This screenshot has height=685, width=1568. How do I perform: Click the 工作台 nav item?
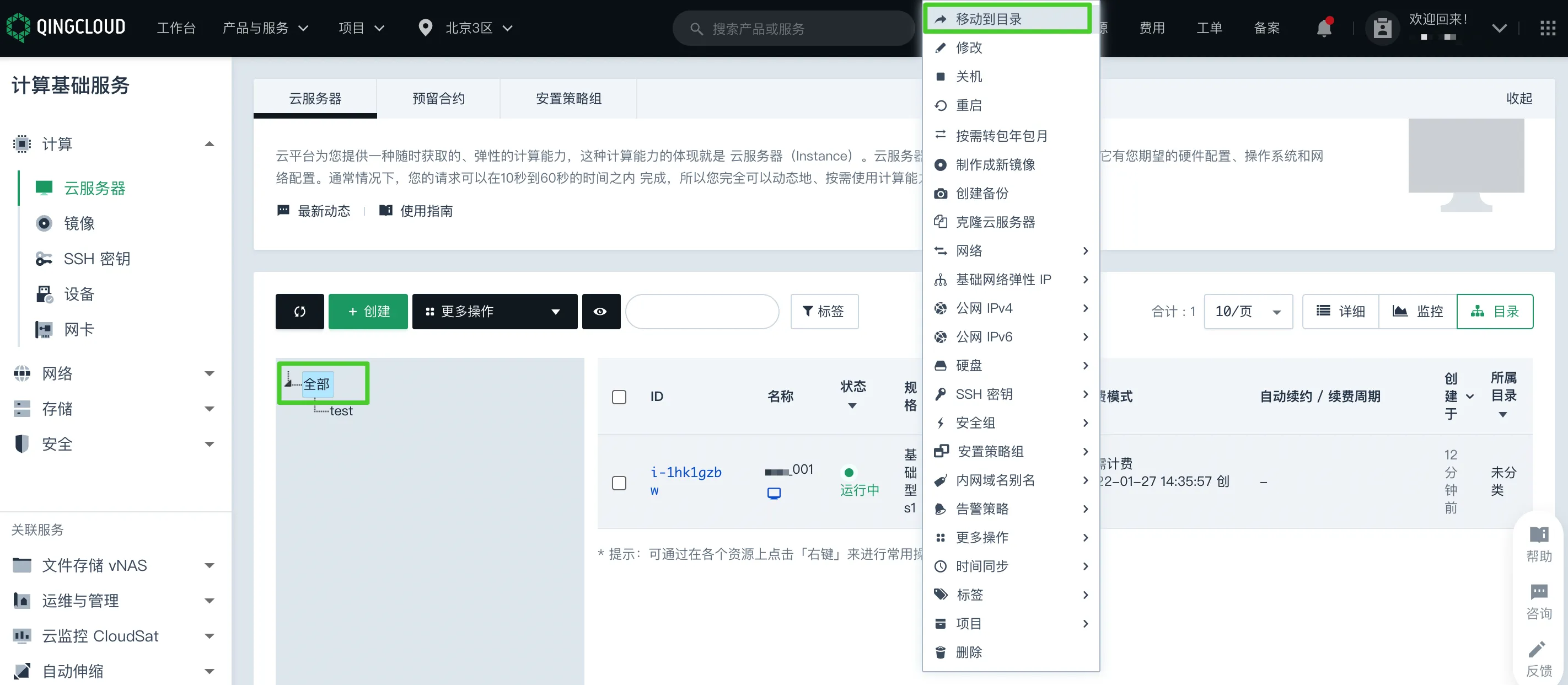point(176,28)
